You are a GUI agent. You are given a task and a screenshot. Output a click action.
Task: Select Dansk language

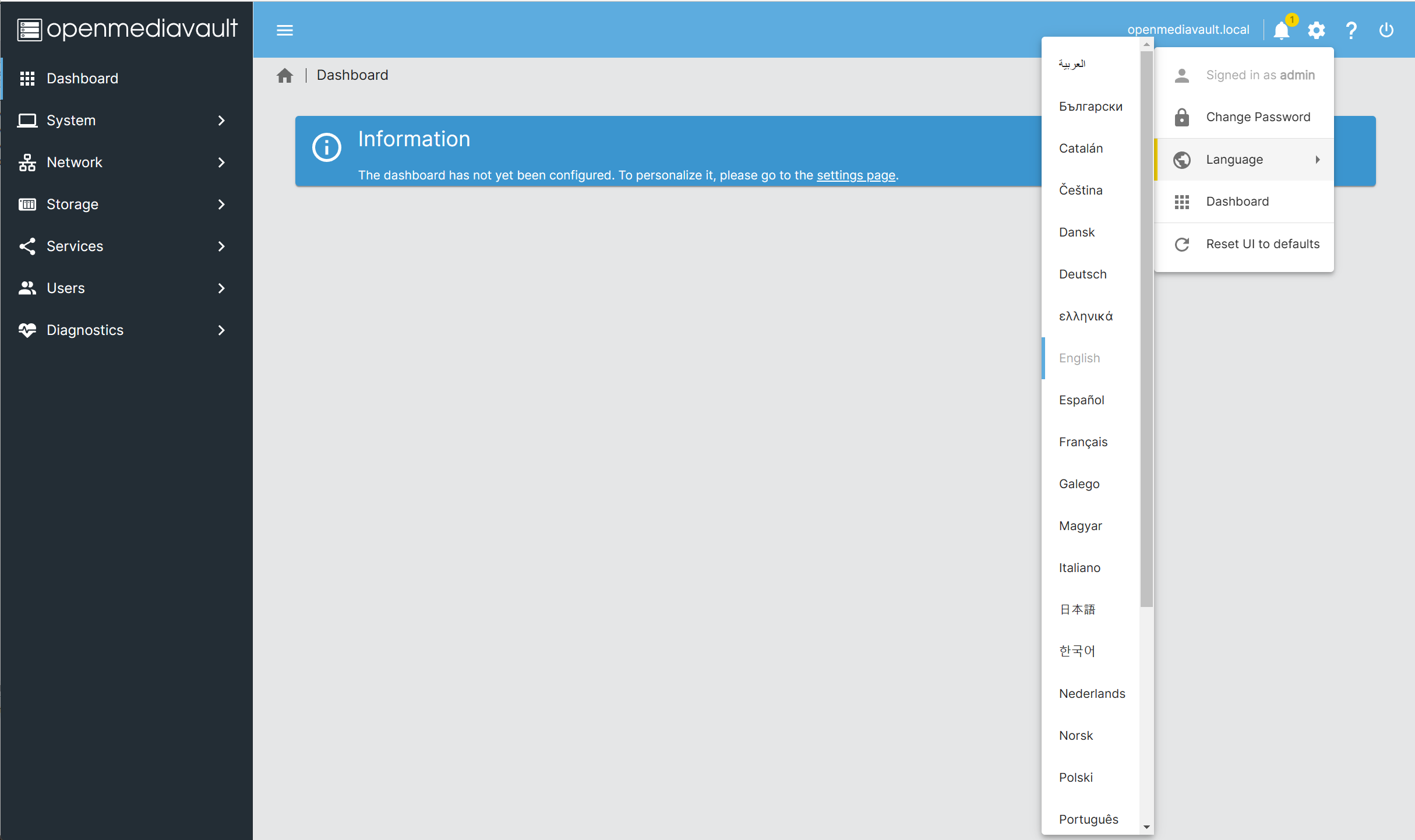1091,232
